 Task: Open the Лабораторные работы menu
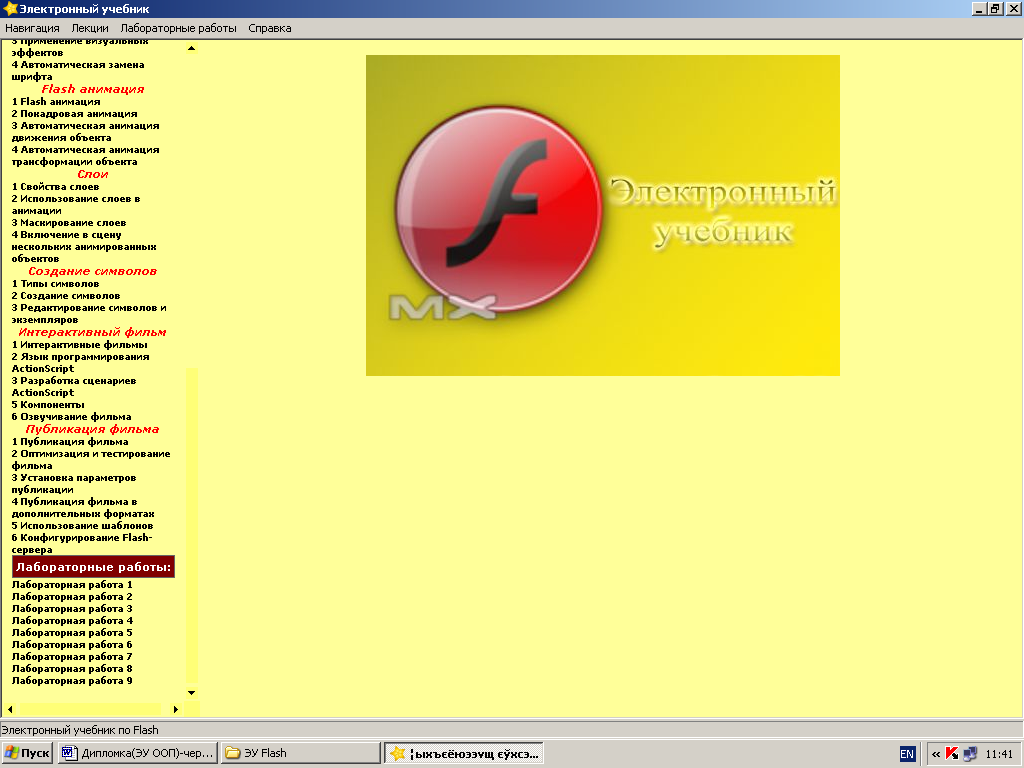click(x=178, y=28)
